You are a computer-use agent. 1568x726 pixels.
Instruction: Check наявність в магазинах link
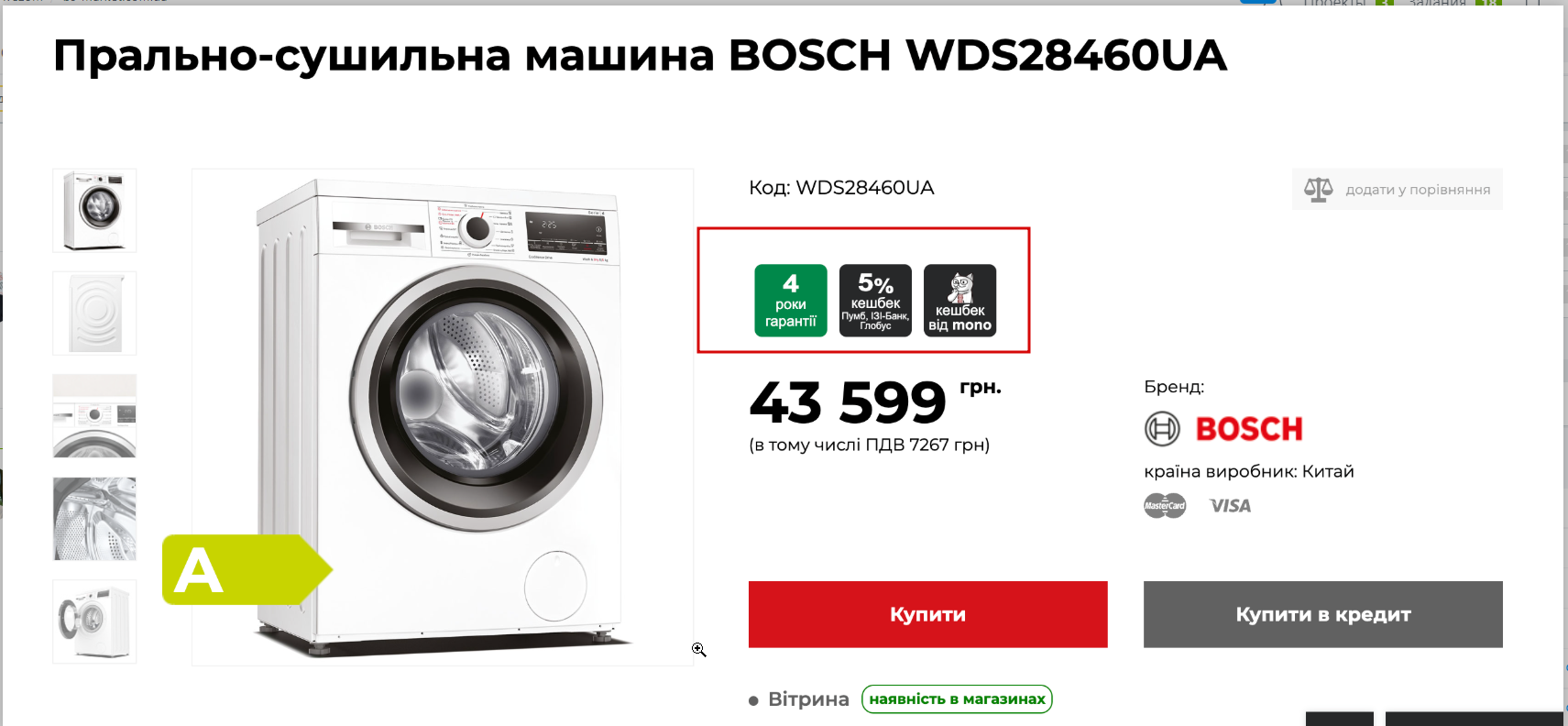[957, 699]
